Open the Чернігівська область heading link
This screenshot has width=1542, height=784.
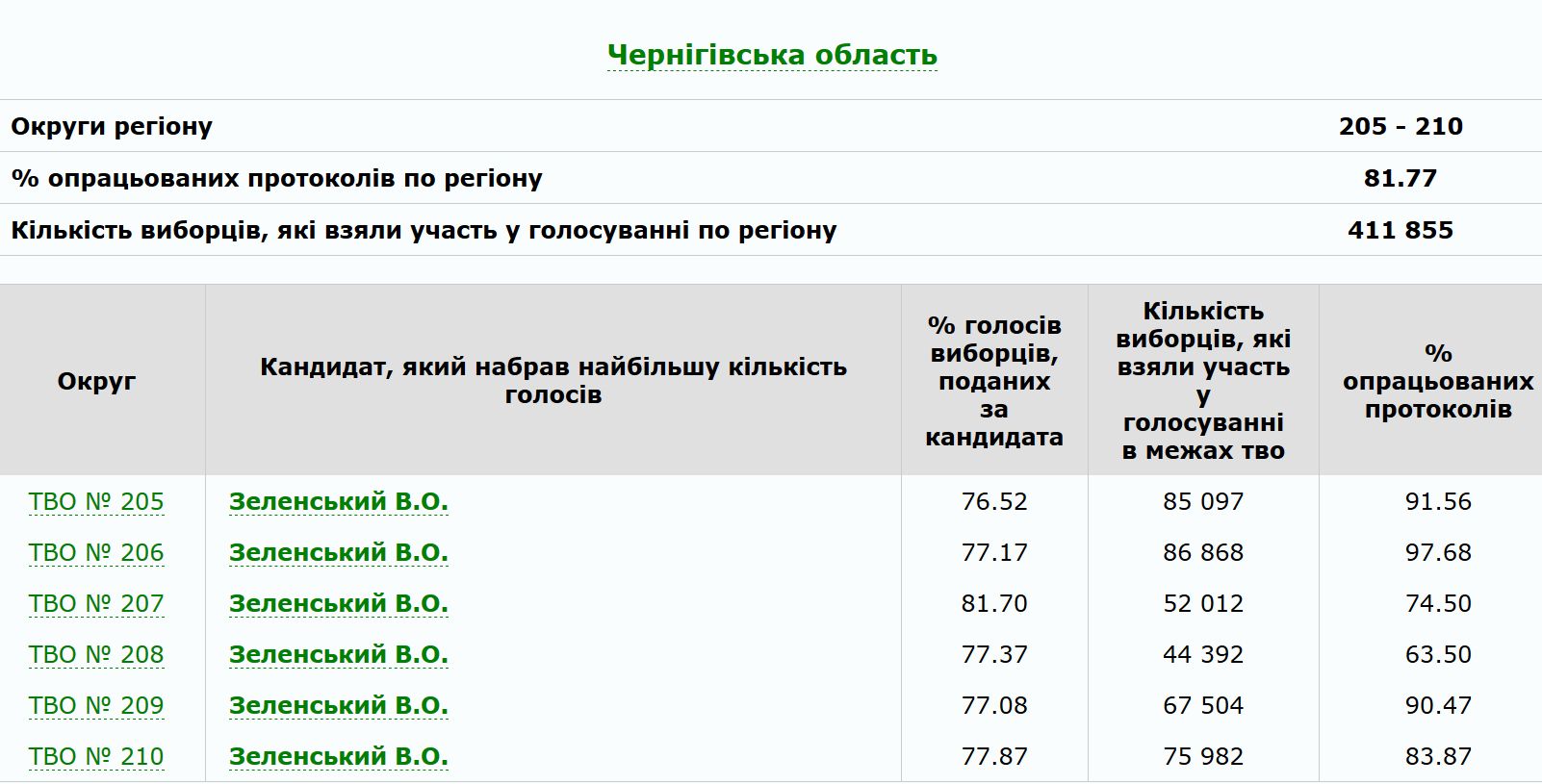tap(772, 55)
